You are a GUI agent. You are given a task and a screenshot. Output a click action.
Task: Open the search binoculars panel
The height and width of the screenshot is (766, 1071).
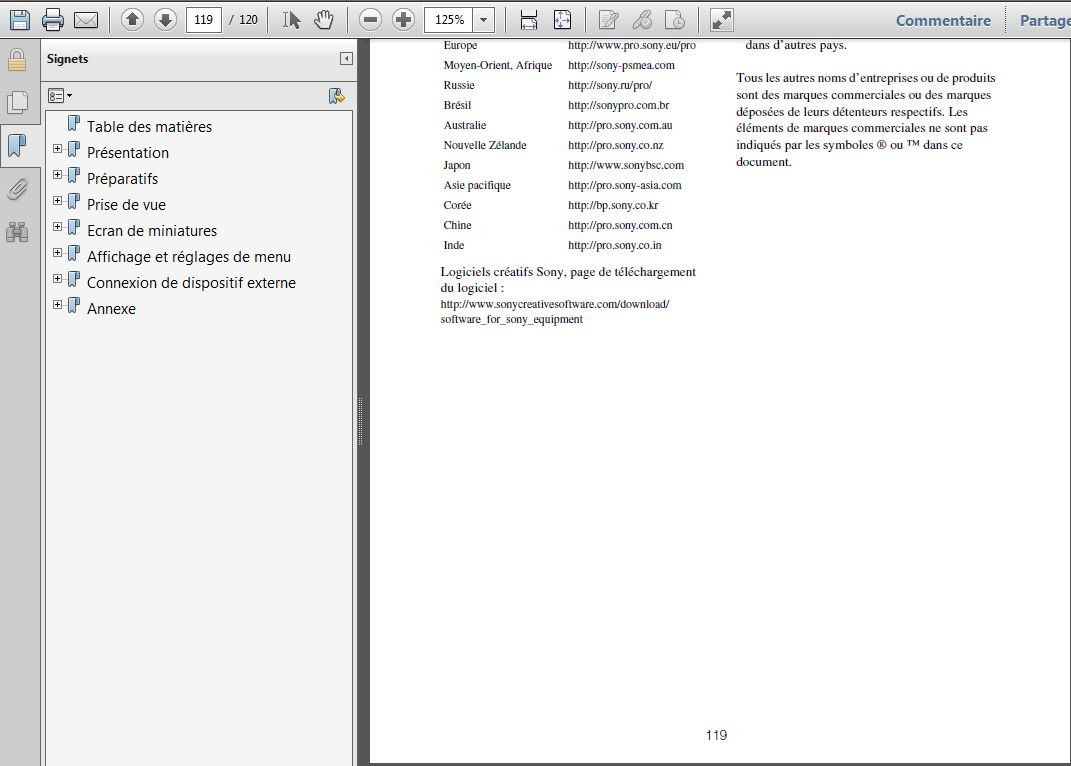point(17,232)
